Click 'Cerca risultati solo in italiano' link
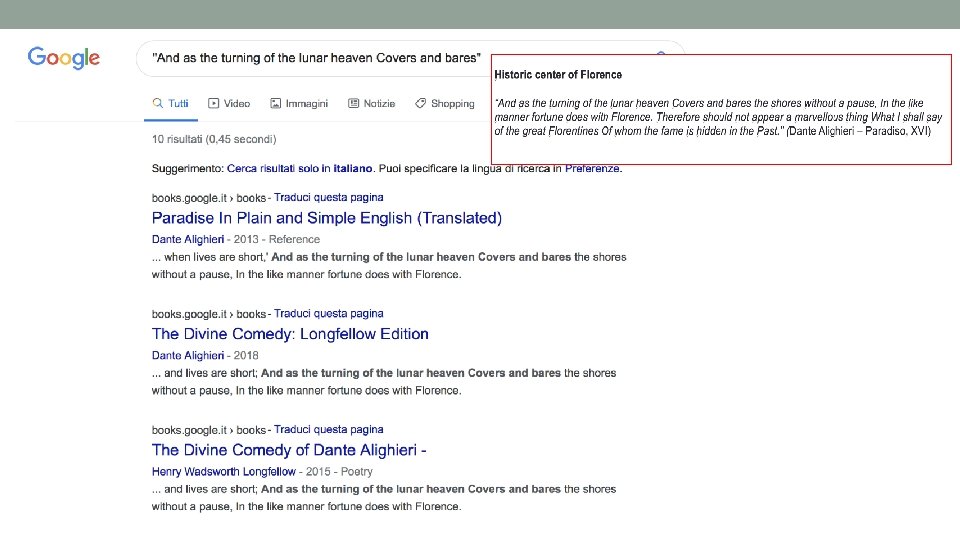 point(299,168)
